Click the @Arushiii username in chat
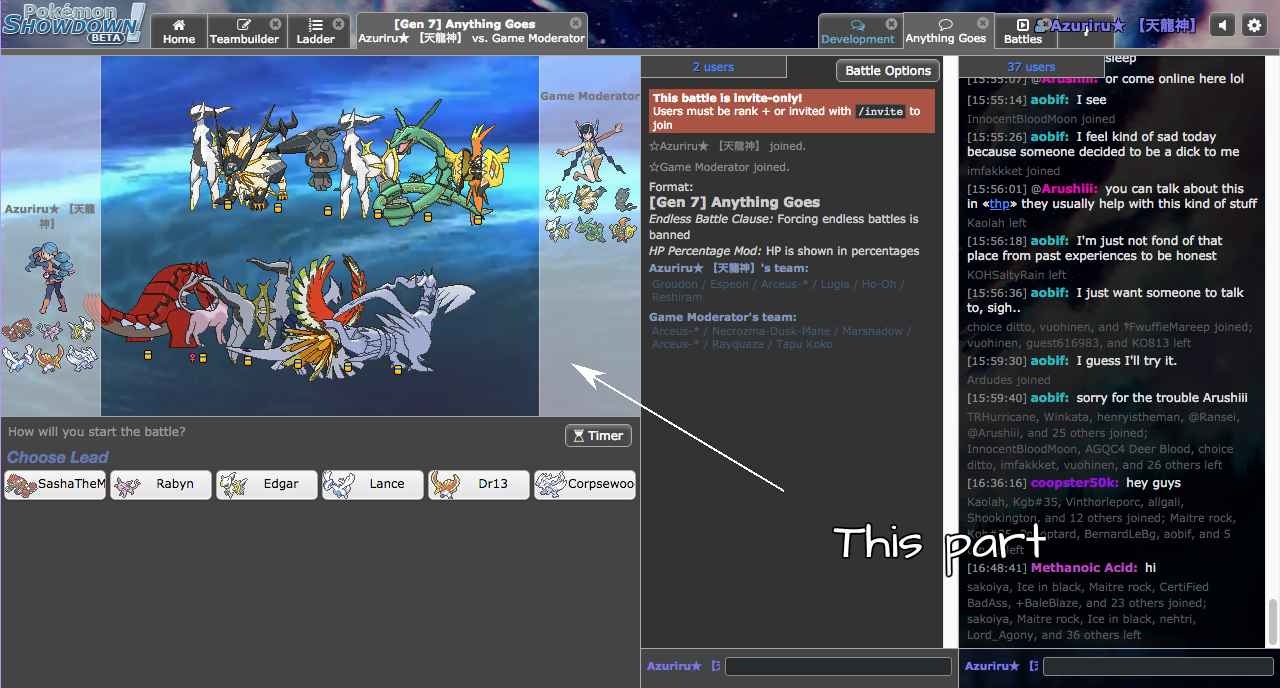 (1064, 188)
